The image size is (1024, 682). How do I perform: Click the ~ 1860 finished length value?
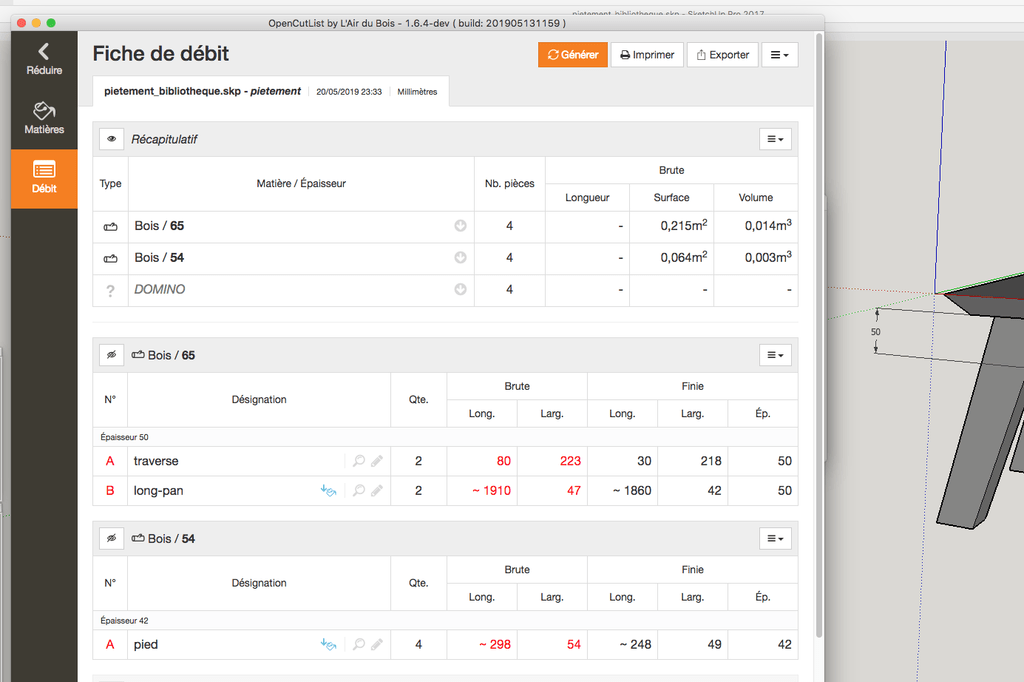pos(632,491)
